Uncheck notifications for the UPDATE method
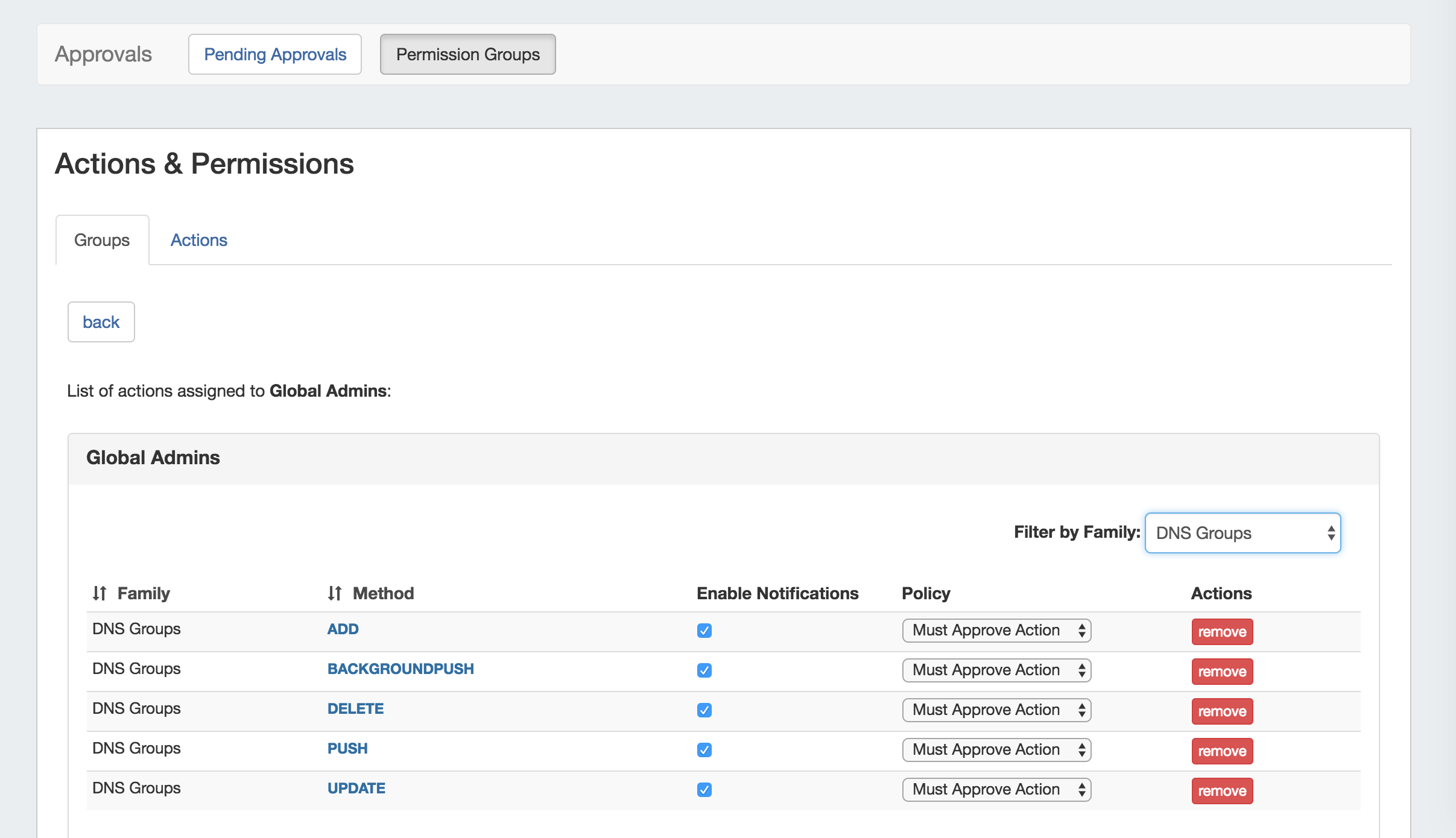Screen dimensions: 1456x838 [704, 790]
